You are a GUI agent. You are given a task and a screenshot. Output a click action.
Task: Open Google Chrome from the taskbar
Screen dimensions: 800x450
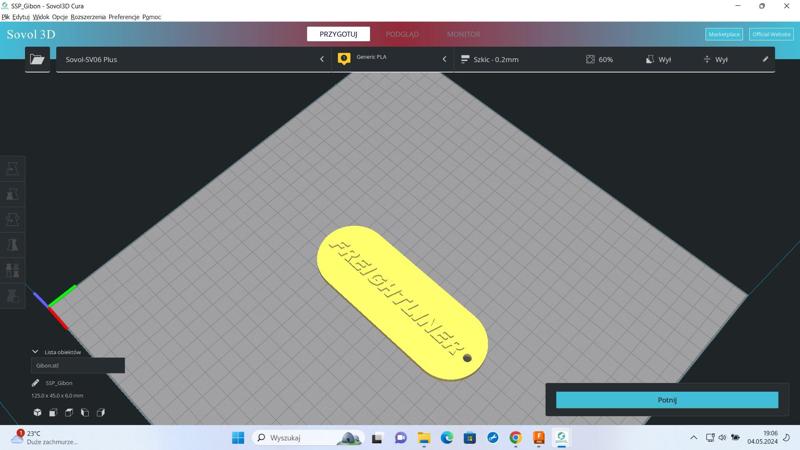click(515, 438)
